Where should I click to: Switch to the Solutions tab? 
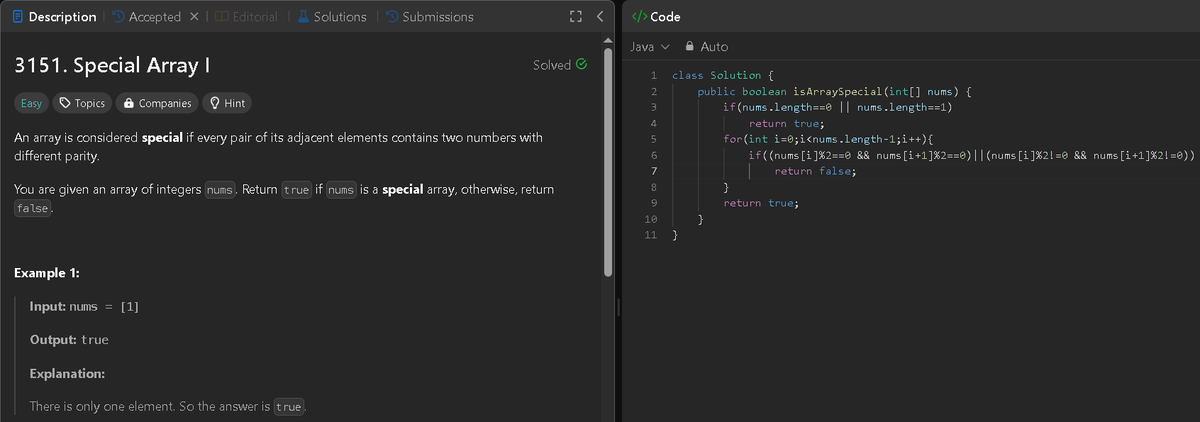pos(330,17)
